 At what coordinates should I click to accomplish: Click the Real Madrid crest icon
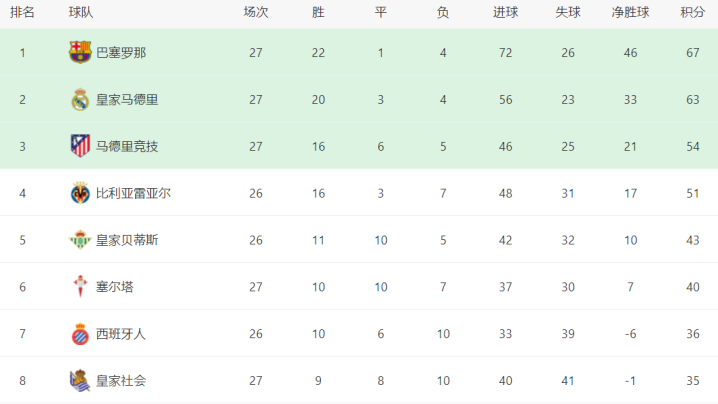80,99
